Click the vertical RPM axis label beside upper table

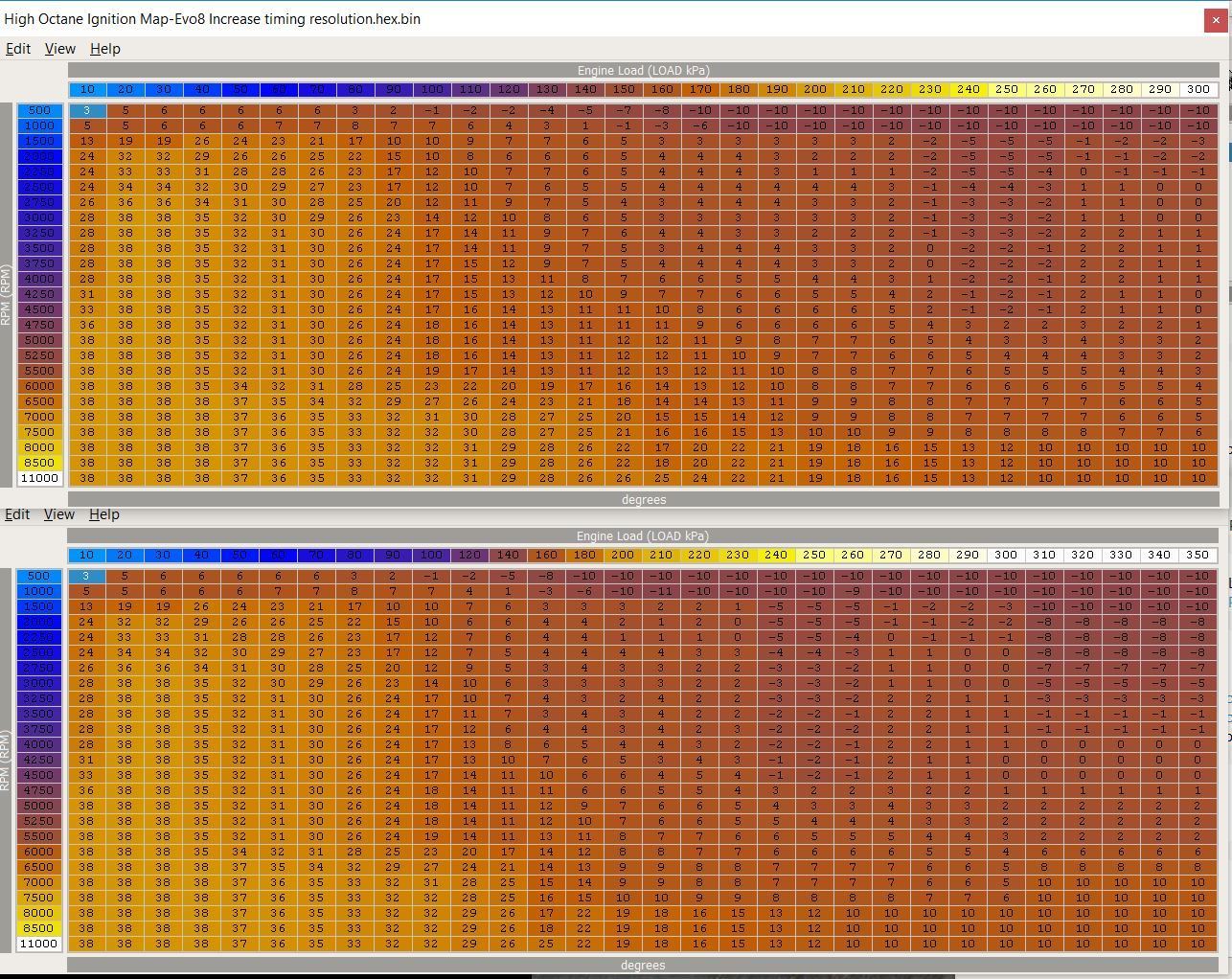pos(6,294)
